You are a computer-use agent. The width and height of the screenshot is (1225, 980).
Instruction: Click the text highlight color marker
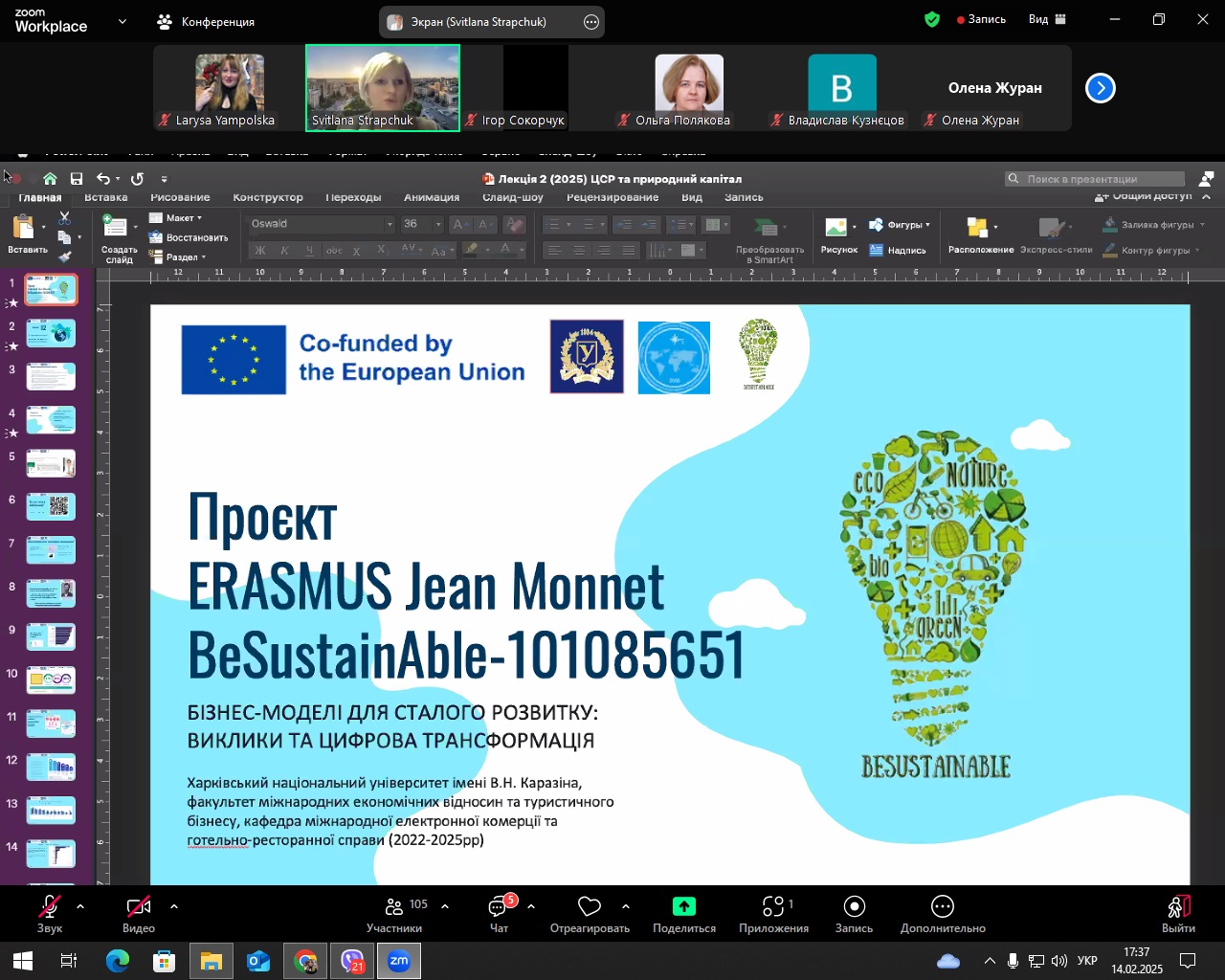coord(470,250)
